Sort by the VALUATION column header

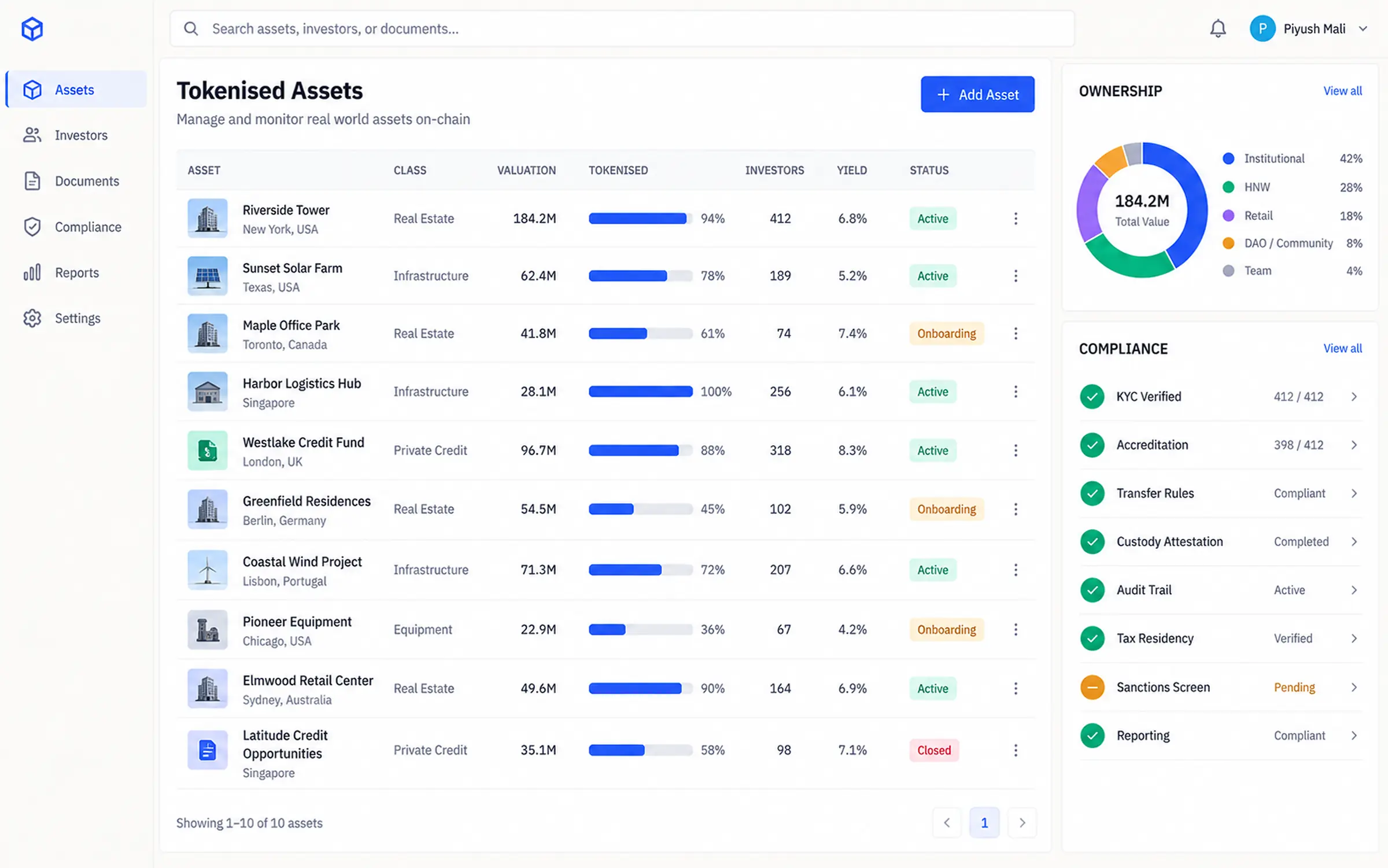pos(526,170)
